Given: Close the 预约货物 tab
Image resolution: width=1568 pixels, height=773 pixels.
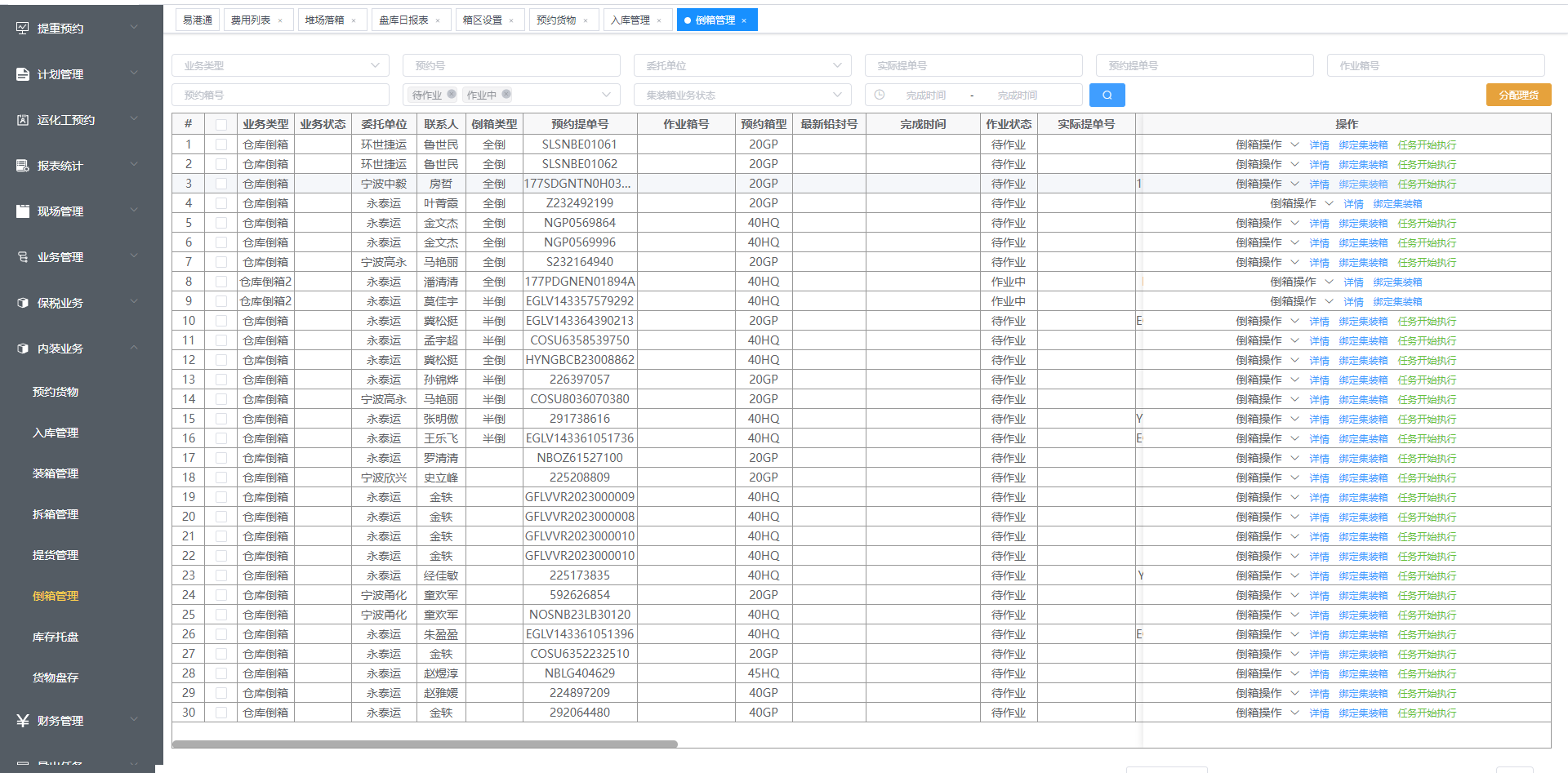Looking at the screenshot, I should [586, 20].
